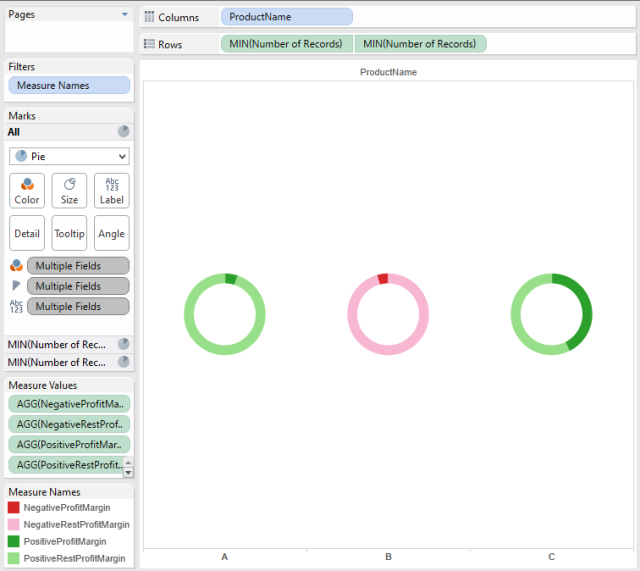The height and width of the screenshot is (571, 640).
Task: Click the Color button in Marks card
Action: tap(27, 191)
